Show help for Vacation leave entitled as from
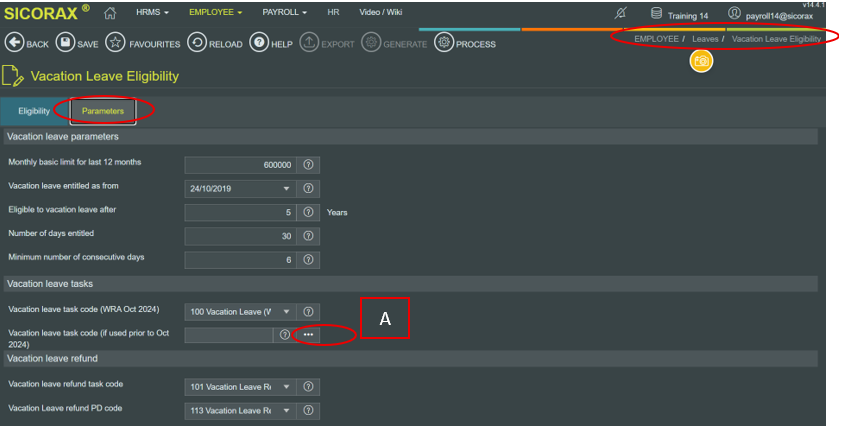The image size is (842, 427). pyautogui.click(x=308, y=189)
